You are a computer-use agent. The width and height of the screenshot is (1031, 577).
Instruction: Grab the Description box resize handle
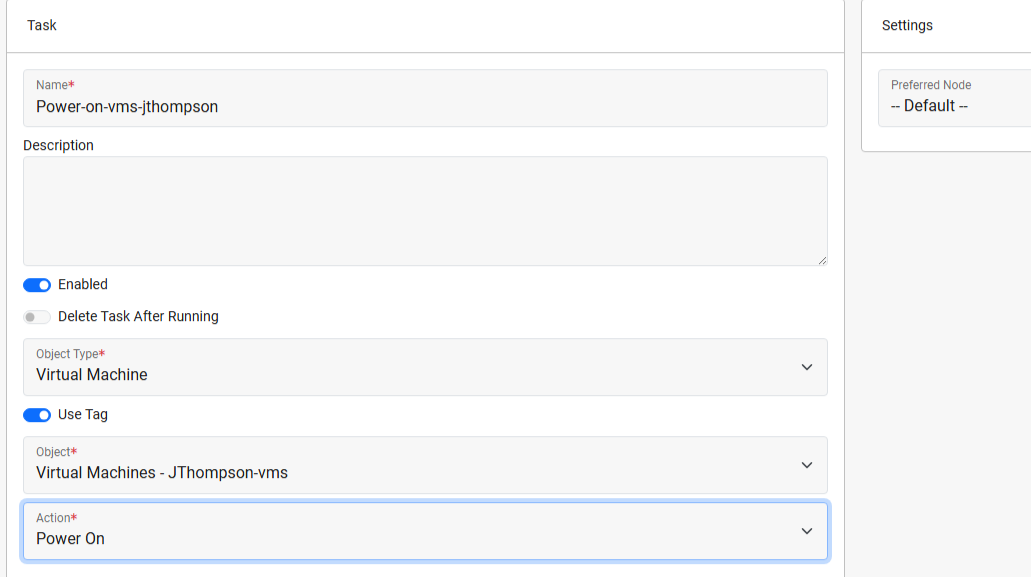822,260
